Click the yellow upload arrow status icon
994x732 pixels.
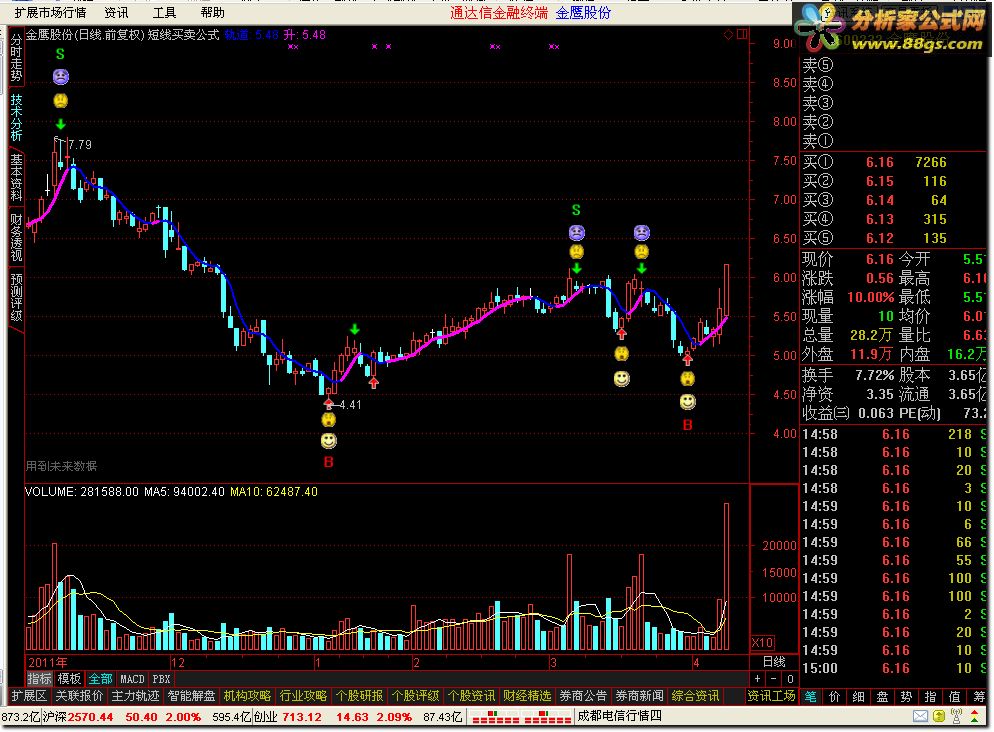(x=939, y=717)
